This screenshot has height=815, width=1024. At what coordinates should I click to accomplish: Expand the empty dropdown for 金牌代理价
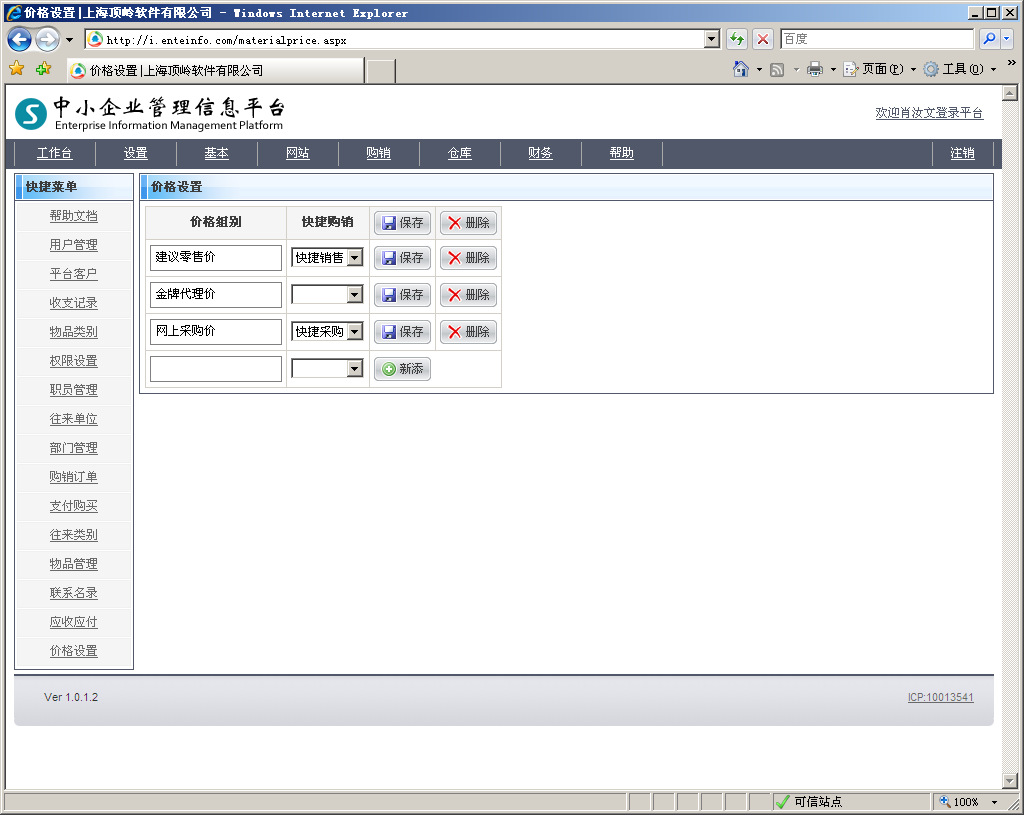[x=354, y=295]
